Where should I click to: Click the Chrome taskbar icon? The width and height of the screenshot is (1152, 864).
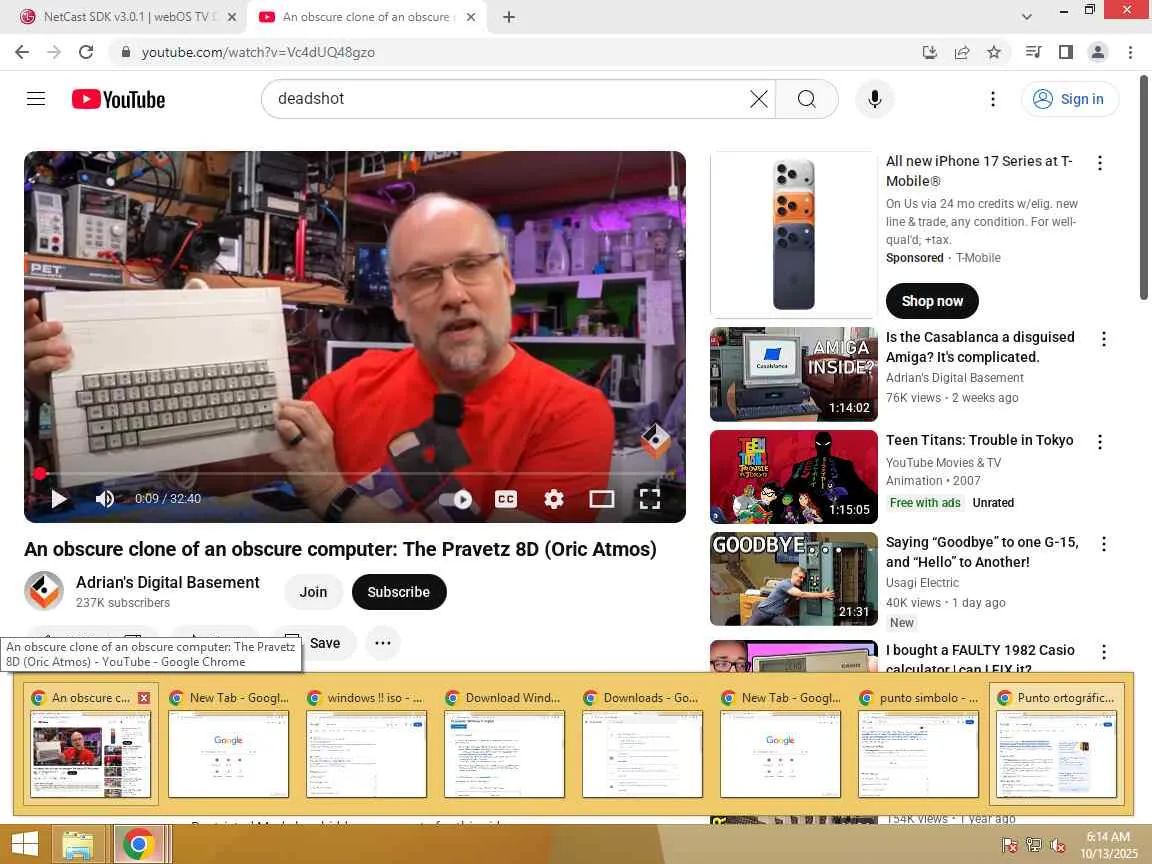click(138, 844)
